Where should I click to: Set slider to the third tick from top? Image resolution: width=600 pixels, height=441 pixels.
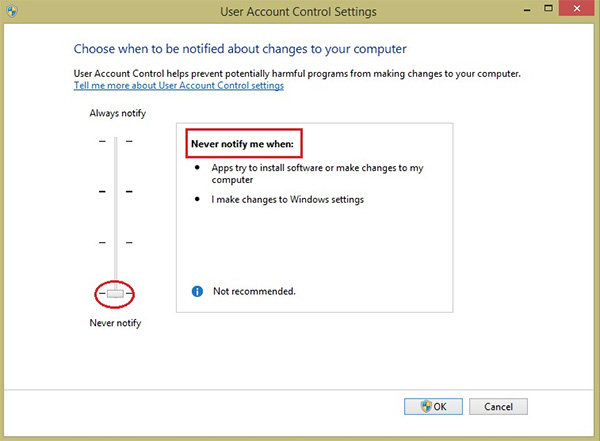pyautogui.click(x=117, y=243)
